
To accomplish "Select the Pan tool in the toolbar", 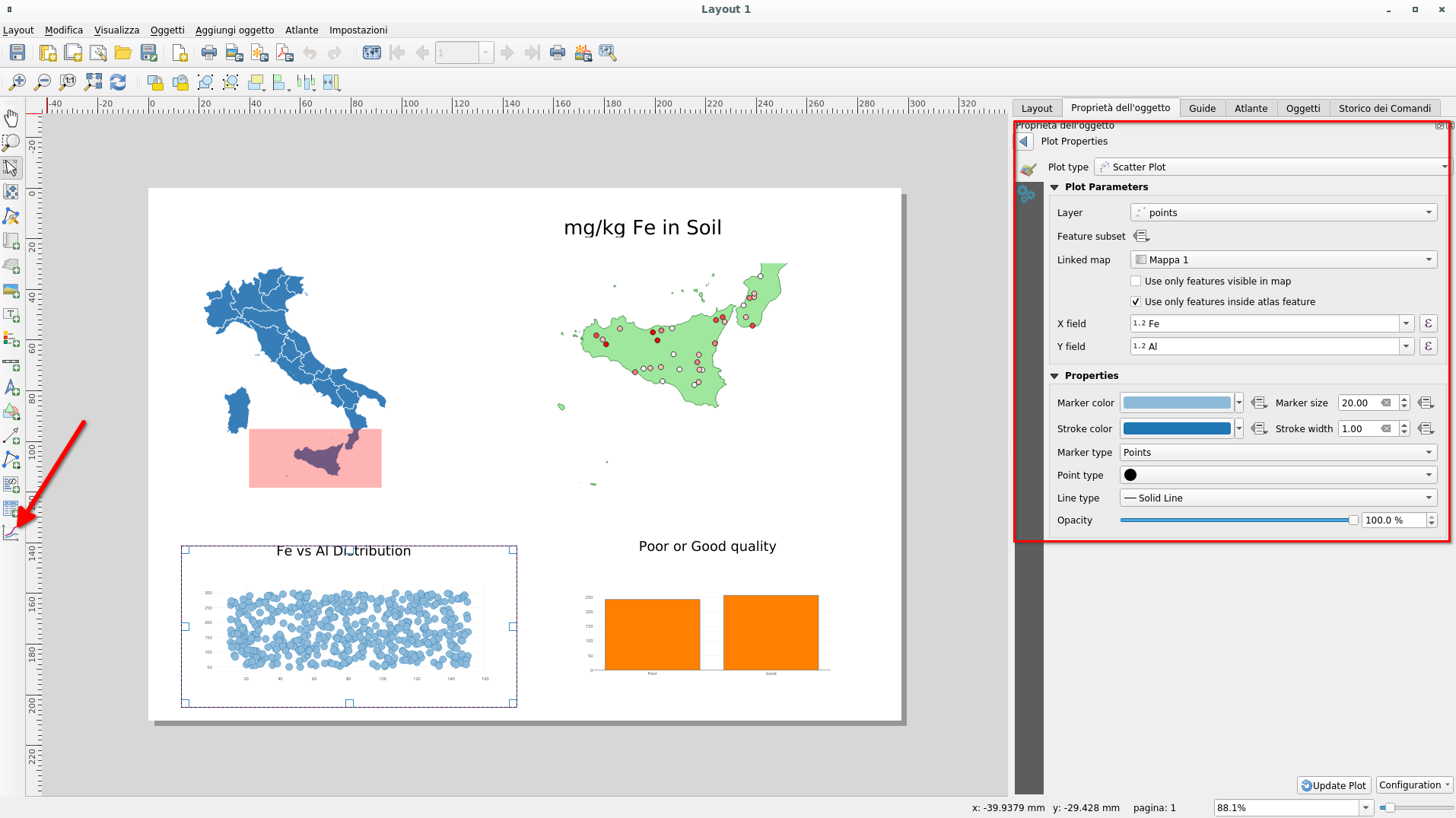I will (x=11, y=117).
